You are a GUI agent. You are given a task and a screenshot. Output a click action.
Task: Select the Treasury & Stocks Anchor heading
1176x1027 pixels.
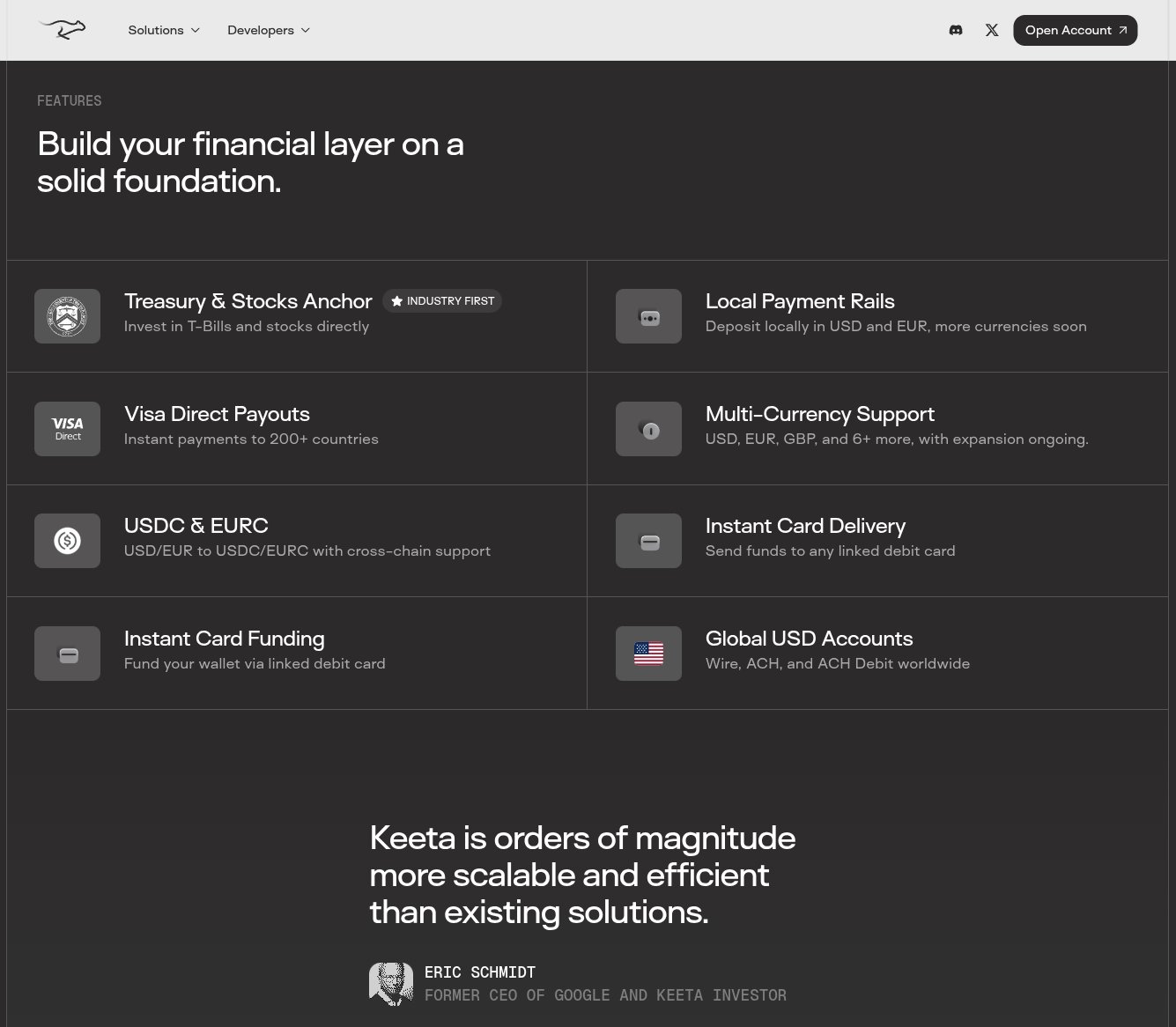[x=248, y=301]
